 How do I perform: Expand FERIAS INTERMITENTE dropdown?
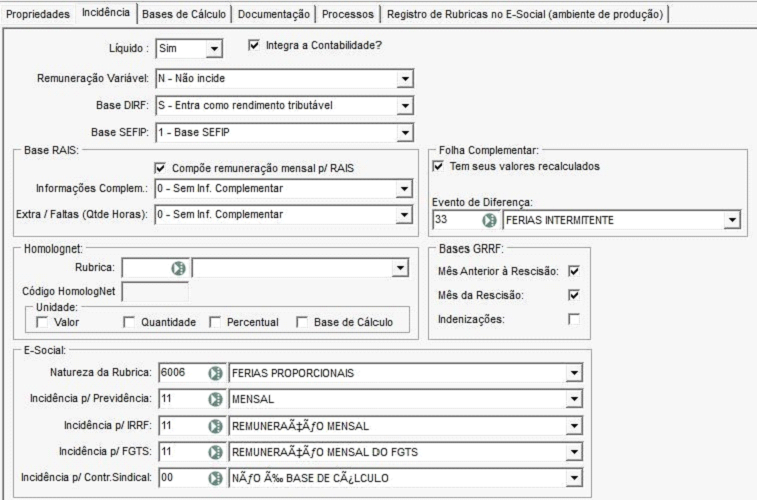[x=732, y=221]
